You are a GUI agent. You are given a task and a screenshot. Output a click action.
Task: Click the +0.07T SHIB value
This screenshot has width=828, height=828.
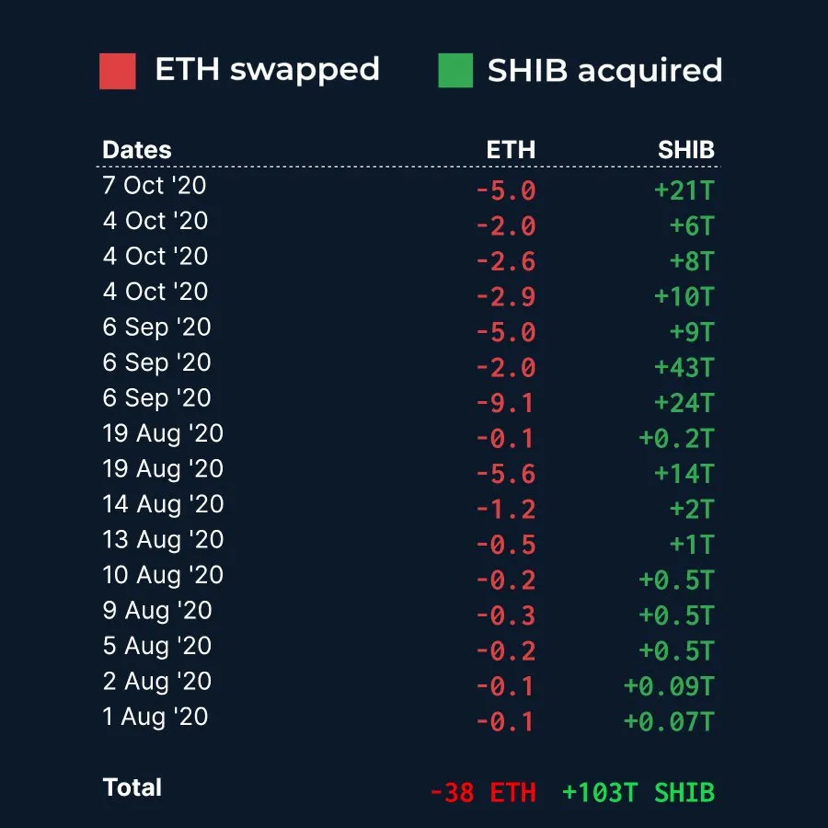(668, 722)
